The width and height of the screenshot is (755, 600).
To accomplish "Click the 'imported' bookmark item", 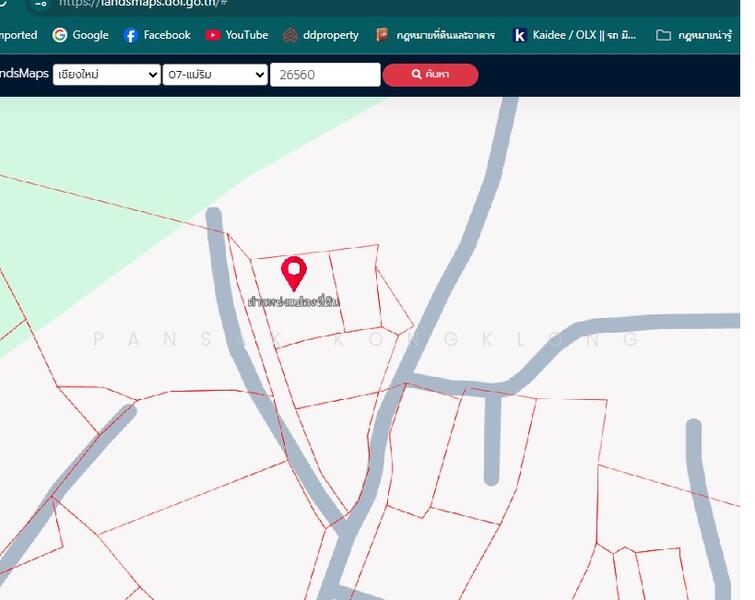I will pyautogui.click(x=18, y=35).
